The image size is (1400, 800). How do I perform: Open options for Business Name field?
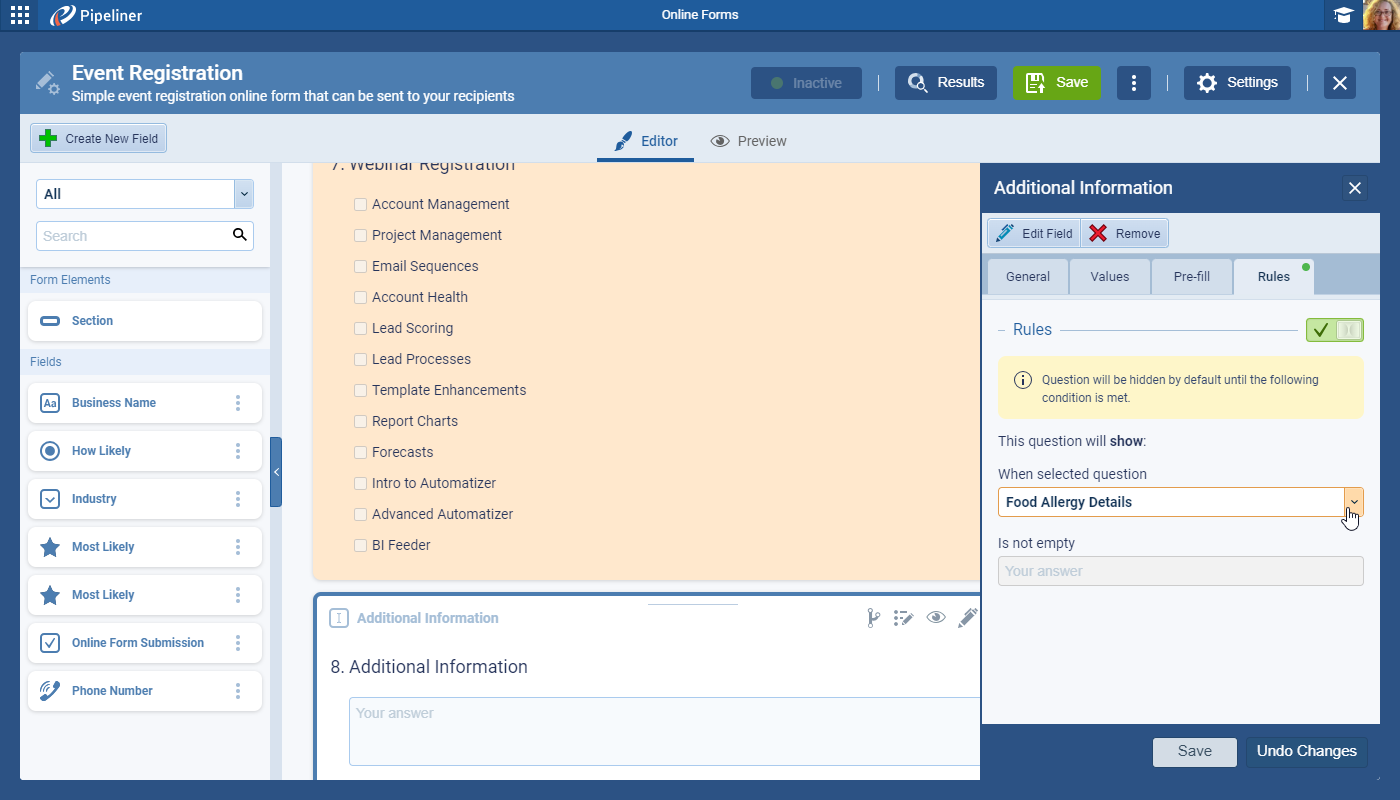(x=238, y=403)
